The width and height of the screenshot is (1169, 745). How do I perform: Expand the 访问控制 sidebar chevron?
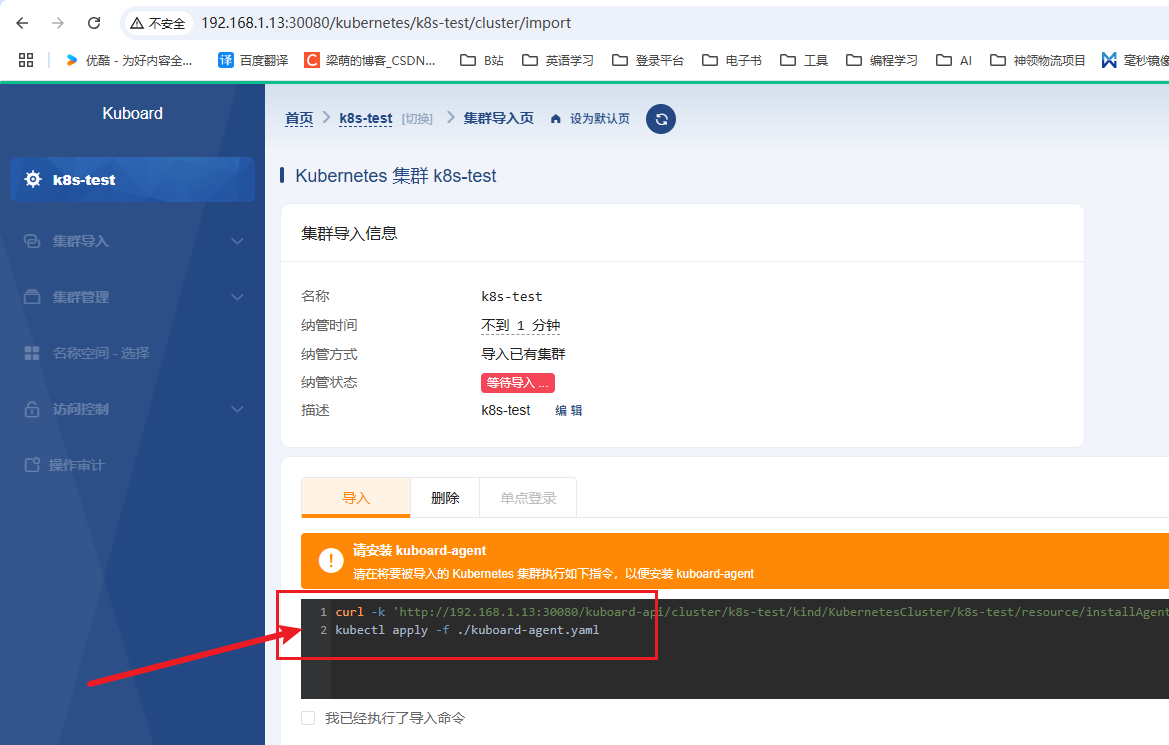(x=237, y=409)
